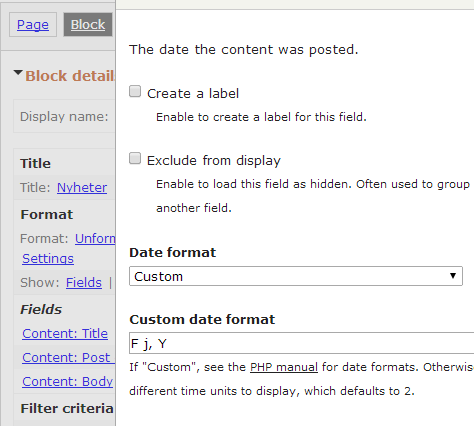
Task: Click the "Create a label" text label
Action: (x=193, y=93)
